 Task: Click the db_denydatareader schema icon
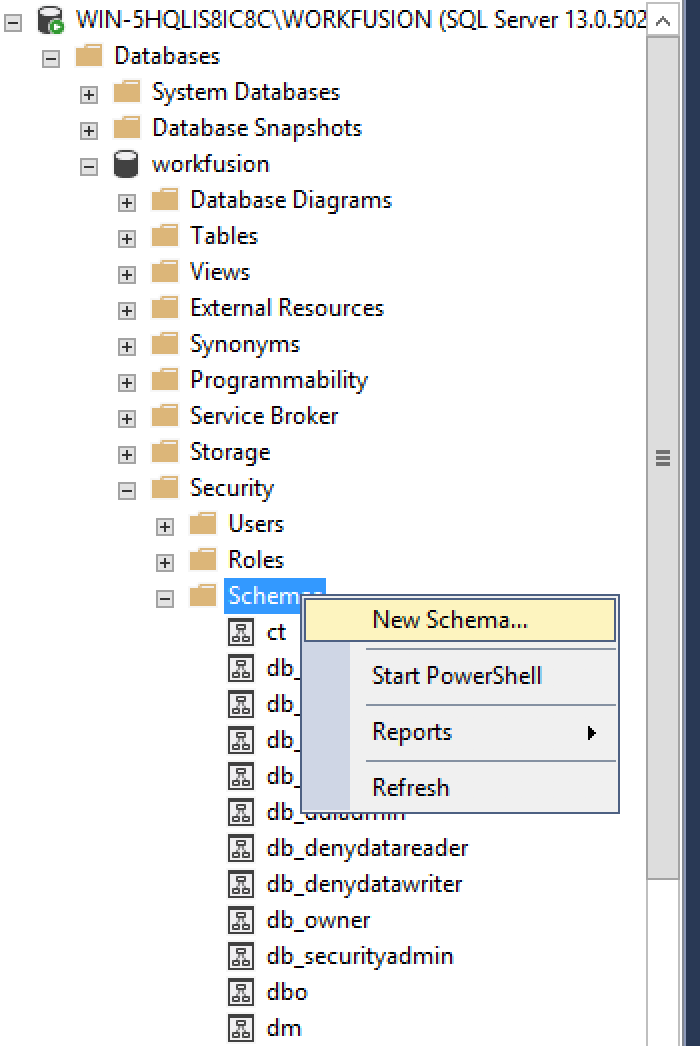[x=241, y=849]
